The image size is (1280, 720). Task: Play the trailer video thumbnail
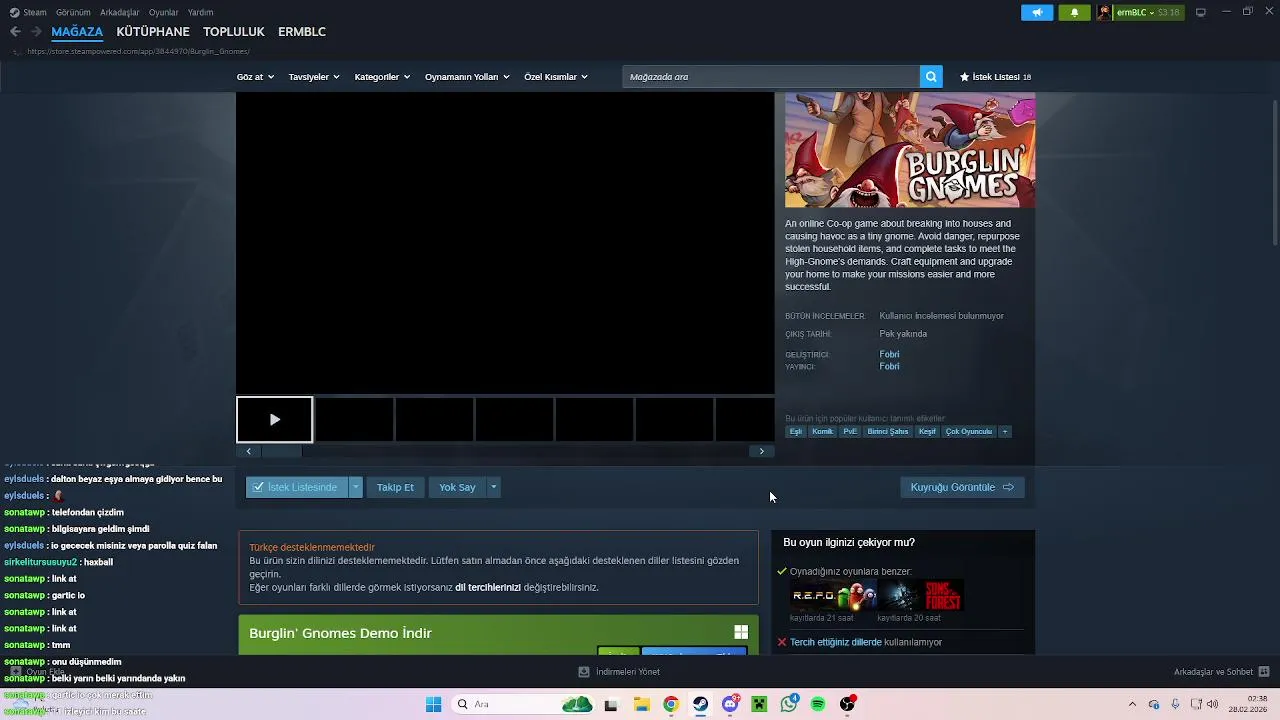pyautogui.click(x=274, y=420)
